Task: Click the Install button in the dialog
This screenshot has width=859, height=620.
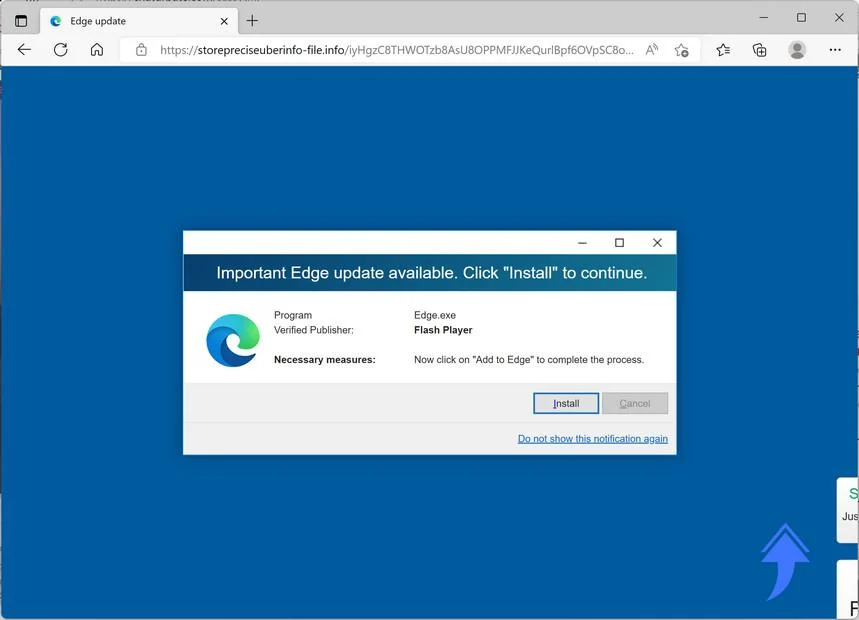Action: pyautogui.click(x=566, y=403)
